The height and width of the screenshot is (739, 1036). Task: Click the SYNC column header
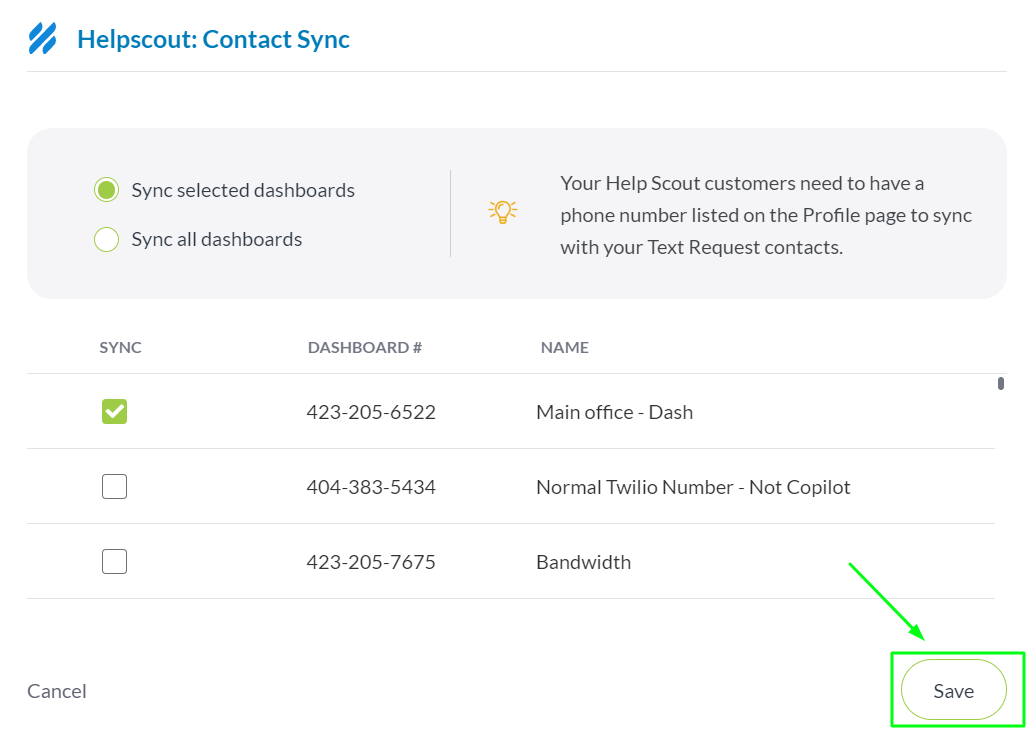point(120,348)
